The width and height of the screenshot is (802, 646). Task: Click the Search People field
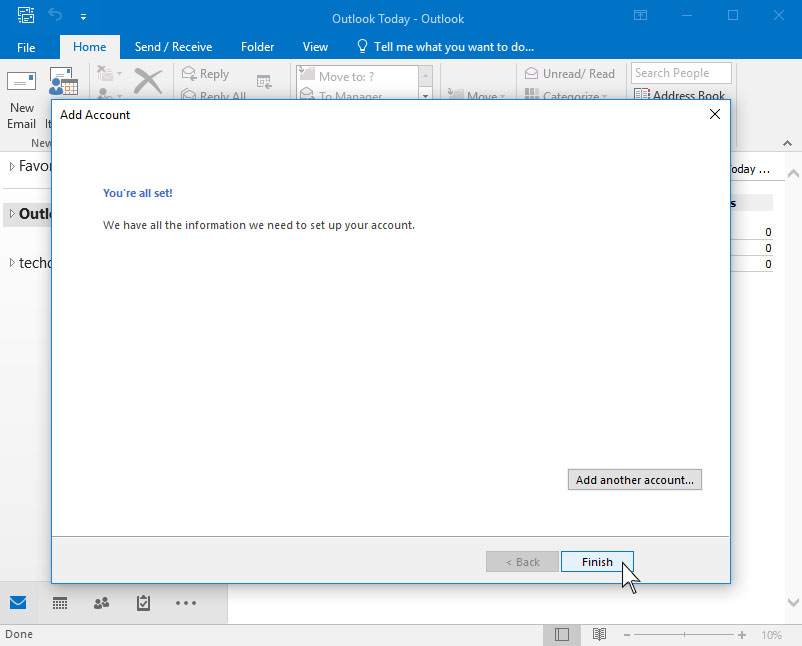pyautogui.click(x=681, y=73)
